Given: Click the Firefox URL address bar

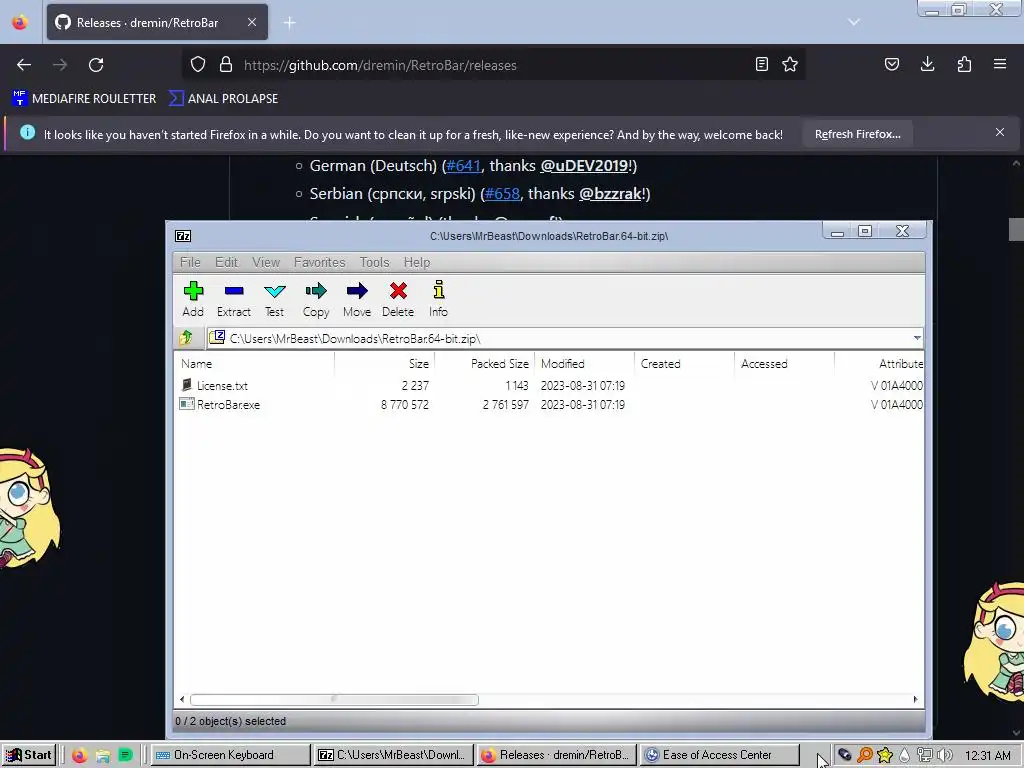Looking at the screenshot, I should 493,65.
